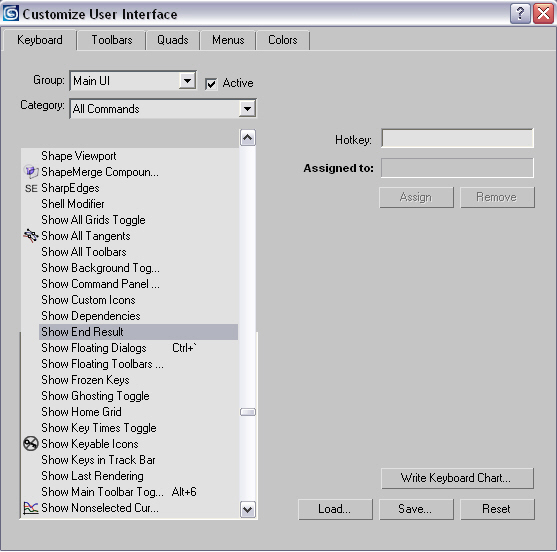
Task: Switch to the Colors tab
Action: pyautogui.click(x=283, y=40)
